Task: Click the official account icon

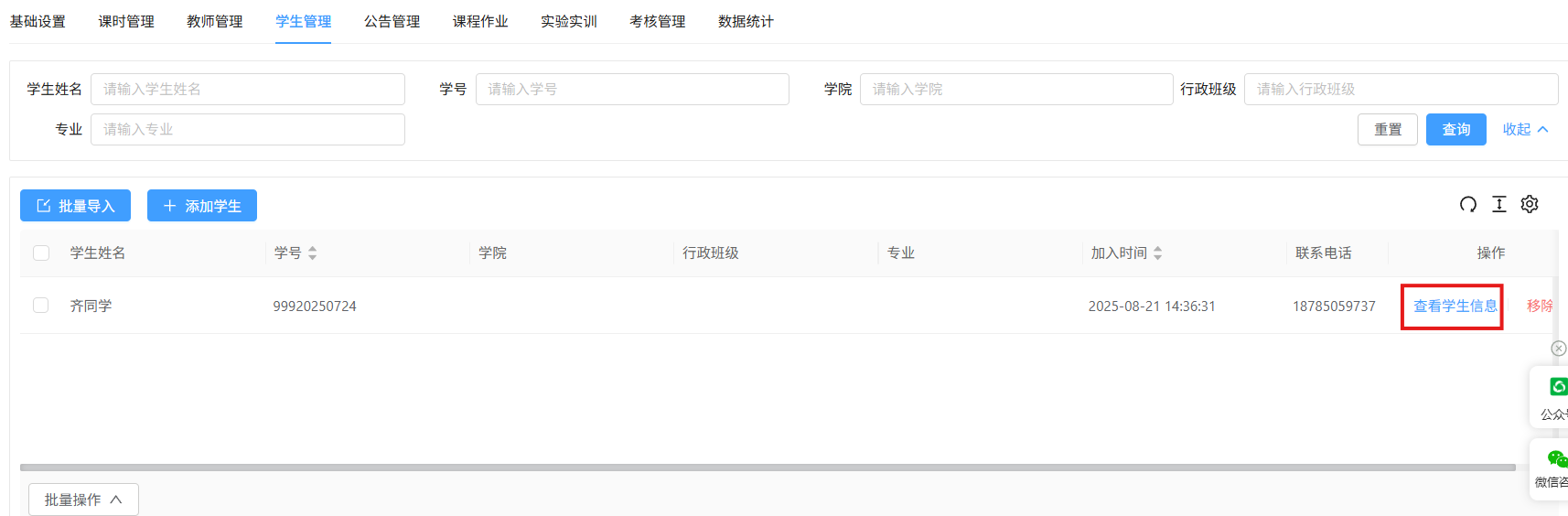Action: pos(1557,387)
